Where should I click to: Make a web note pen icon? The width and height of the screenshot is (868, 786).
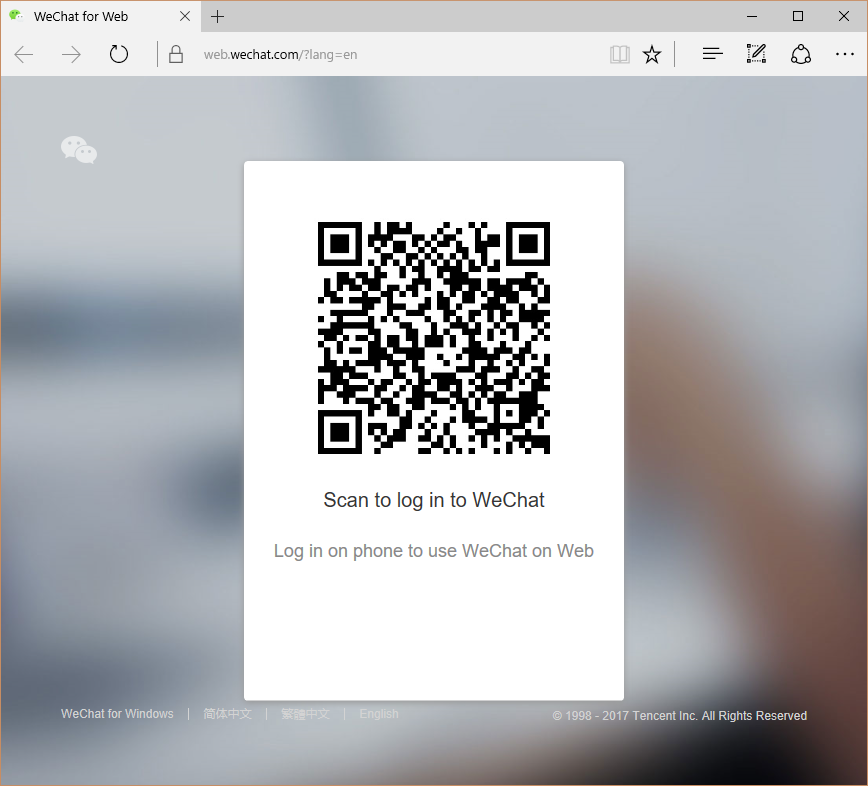tap(756, 54)
